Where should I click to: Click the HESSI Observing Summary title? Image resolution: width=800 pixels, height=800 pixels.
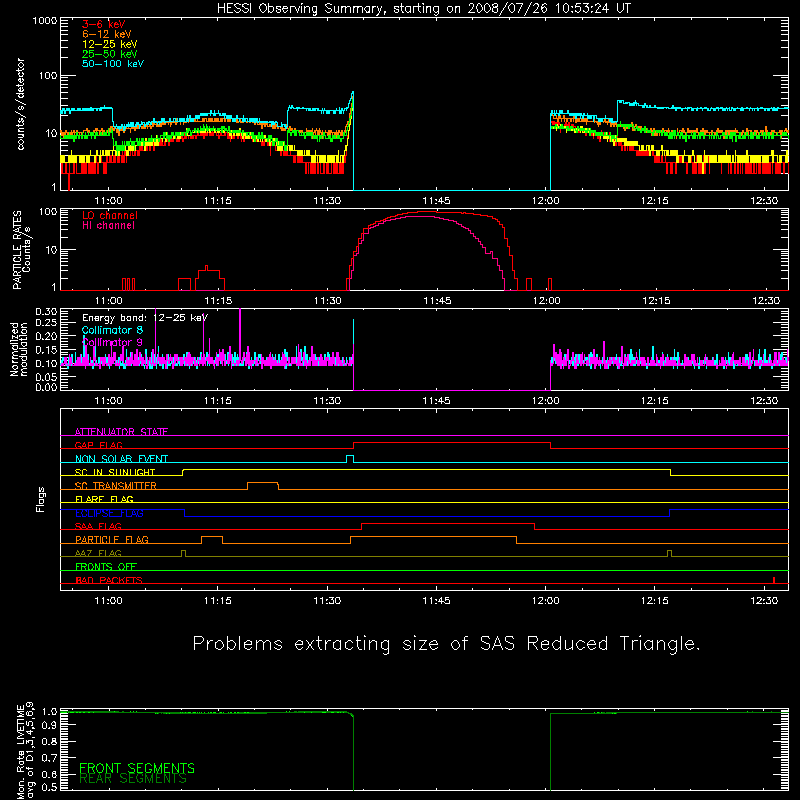point(424,8)
